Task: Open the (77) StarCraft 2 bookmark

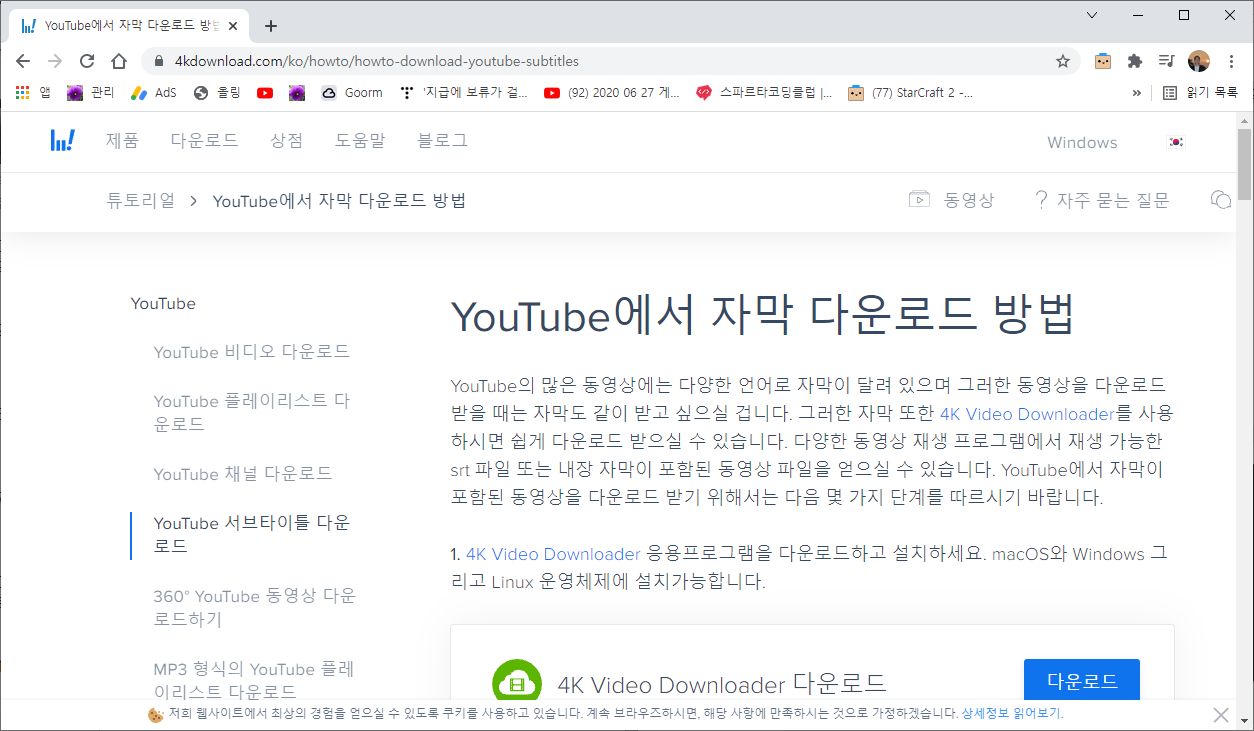Action: [910, 92]
